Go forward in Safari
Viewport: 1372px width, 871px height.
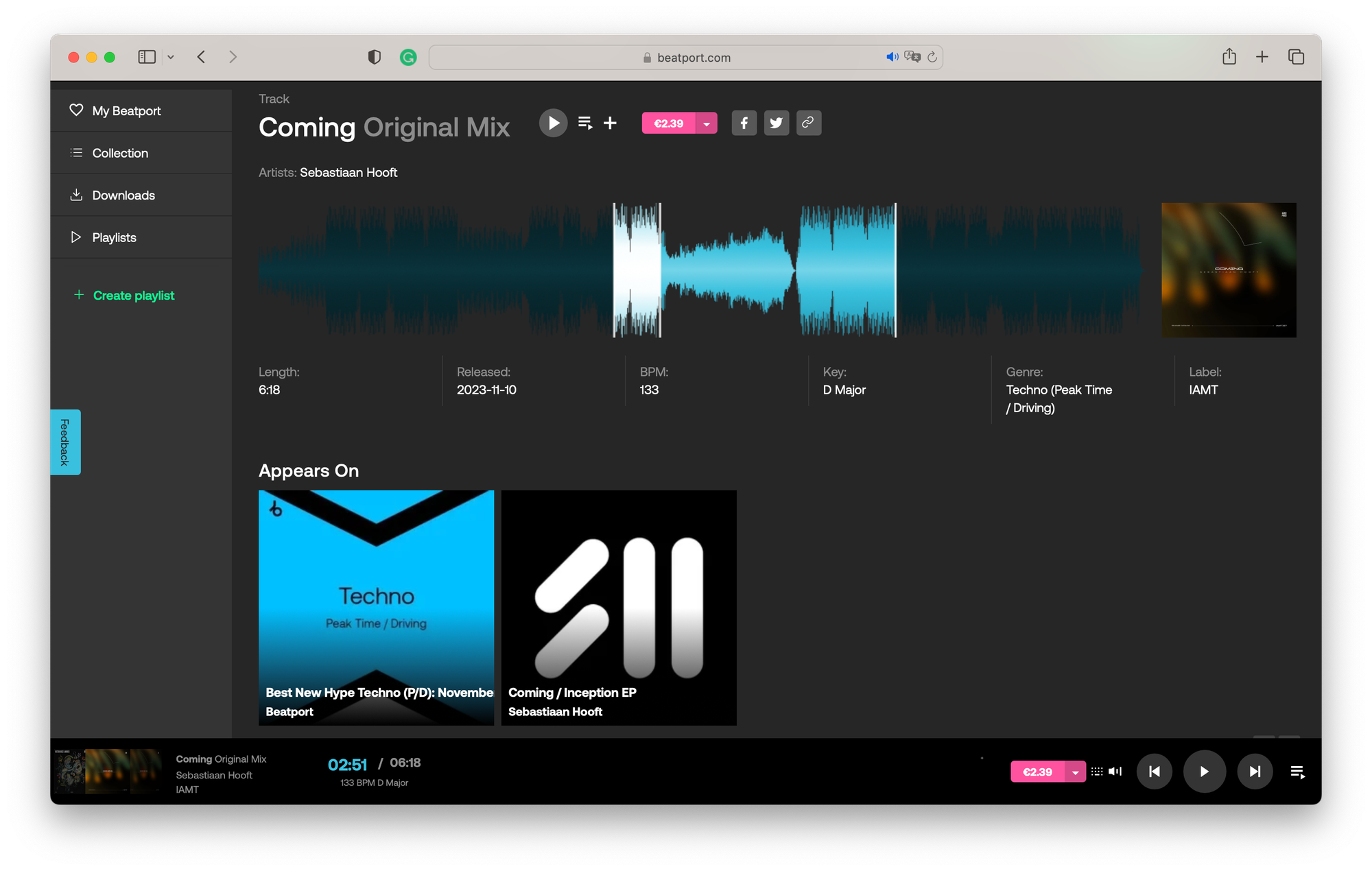pyautogui.click(x=233, y=57)
